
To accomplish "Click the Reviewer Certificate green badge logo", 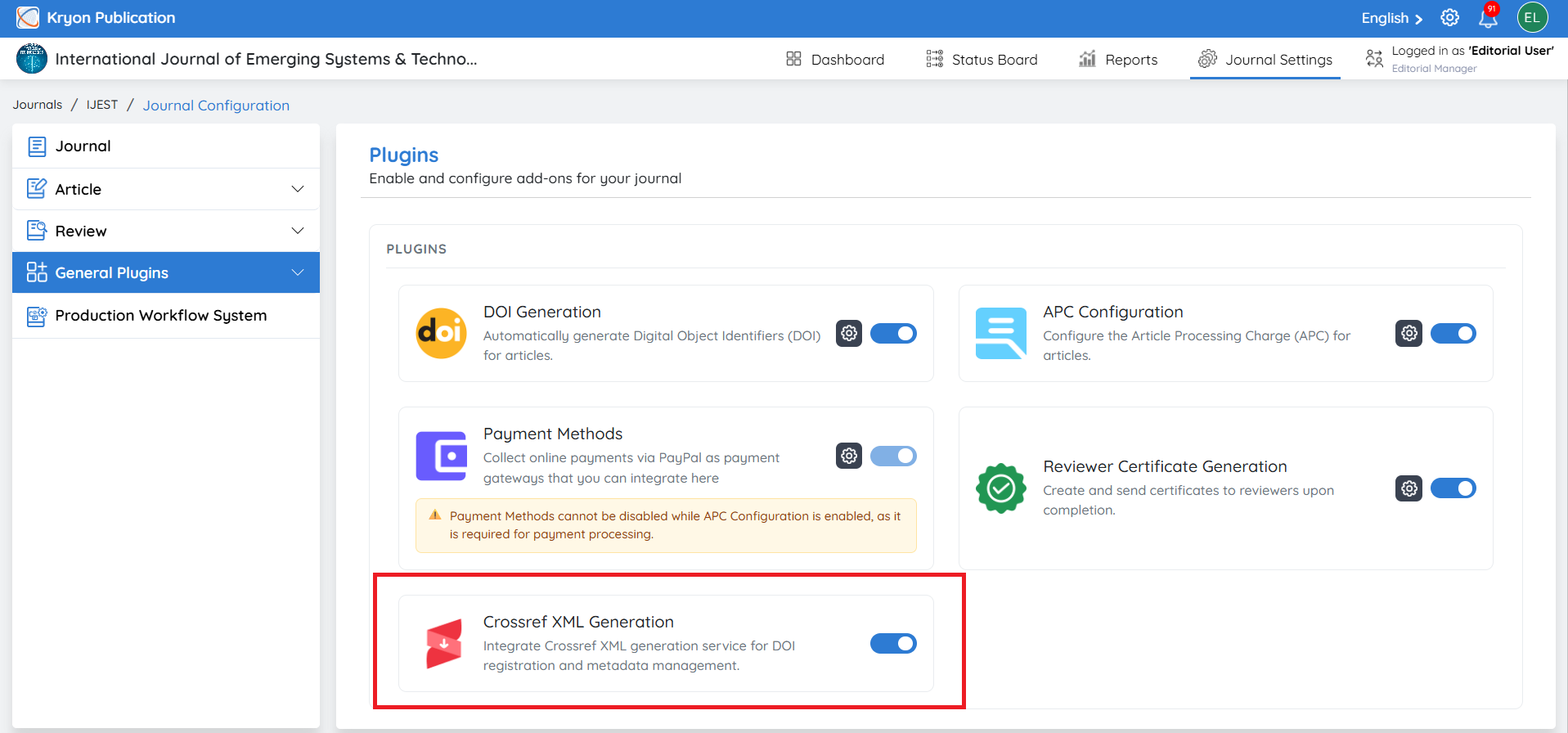I will point(1001,488).
